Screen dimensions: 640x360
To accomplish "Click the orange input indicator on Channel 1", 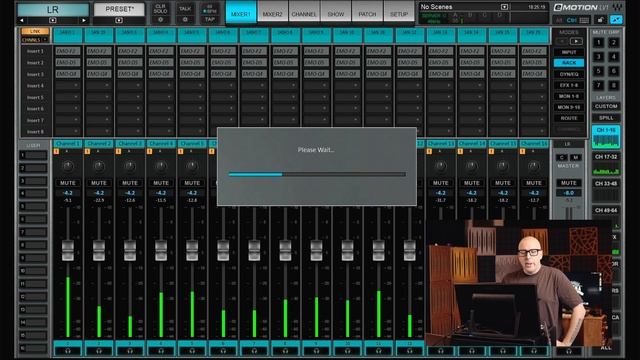I will [x=56, y=151].
